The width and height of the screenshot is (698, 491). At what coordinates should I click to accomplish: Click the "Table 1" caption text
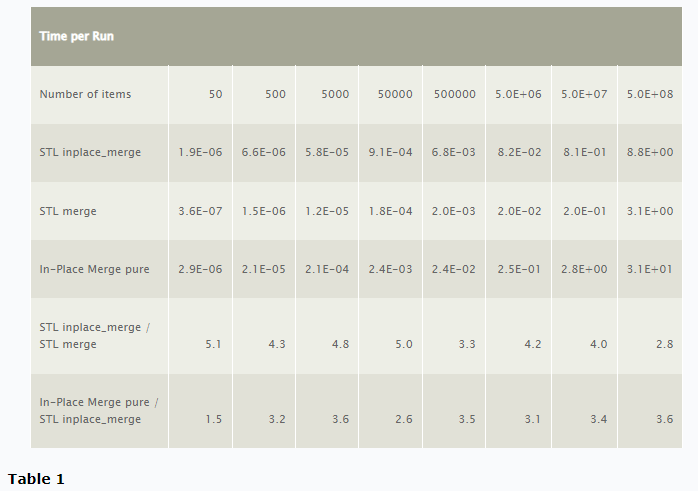pyautogui.click(x=36, y=479)
